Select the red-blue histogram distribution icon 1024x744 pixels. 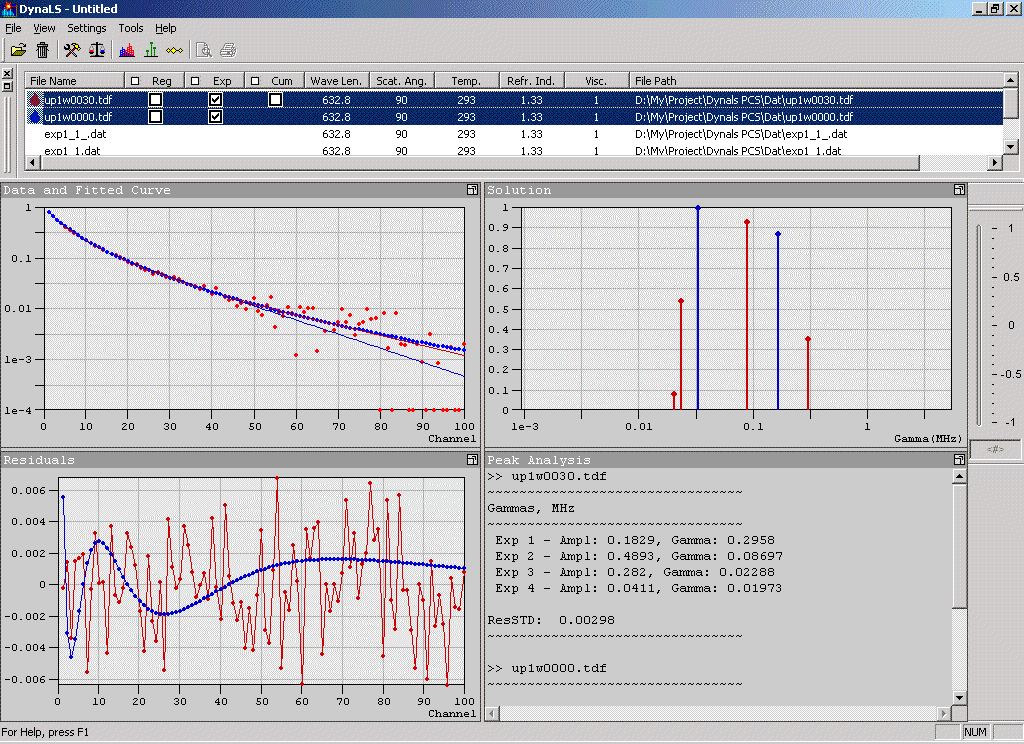pos(127,50)
